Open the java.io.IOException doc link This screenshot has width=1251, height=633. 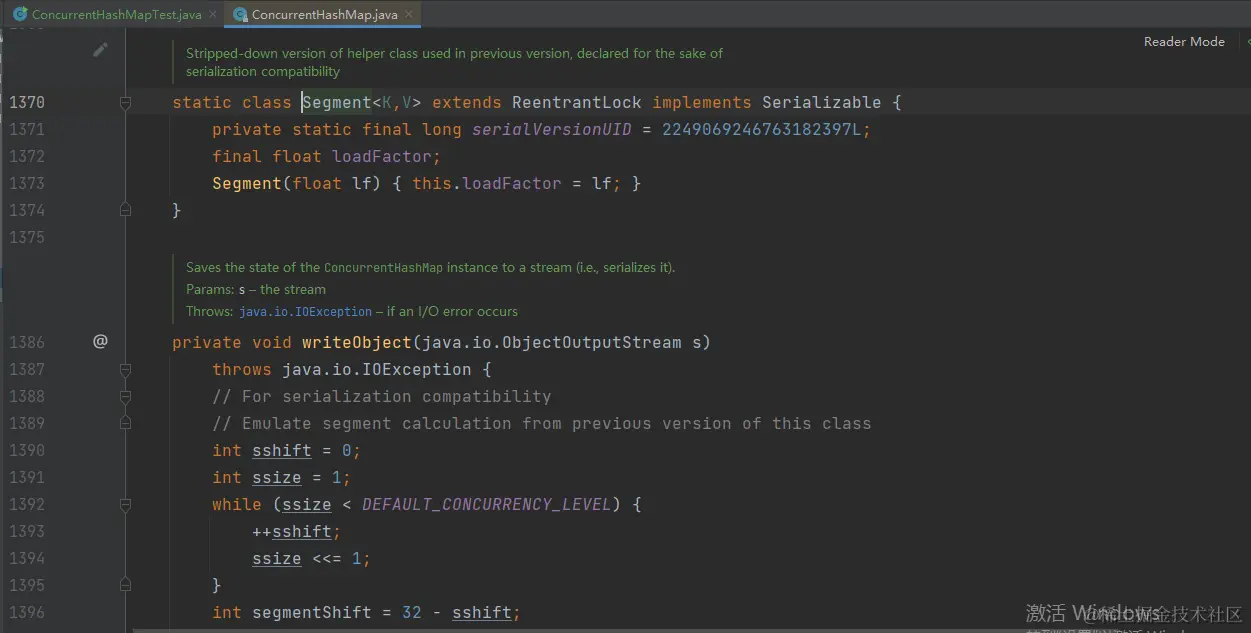[305, 311]
